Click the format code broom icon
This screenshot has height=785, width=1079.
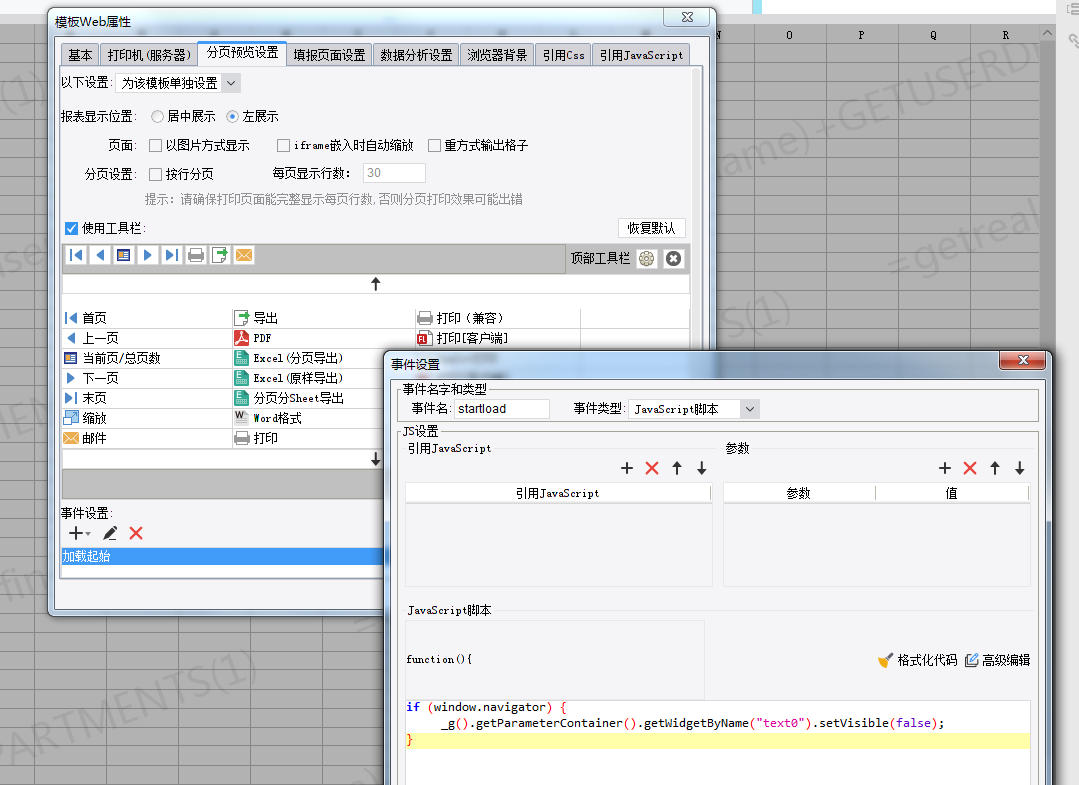point(886,660)
